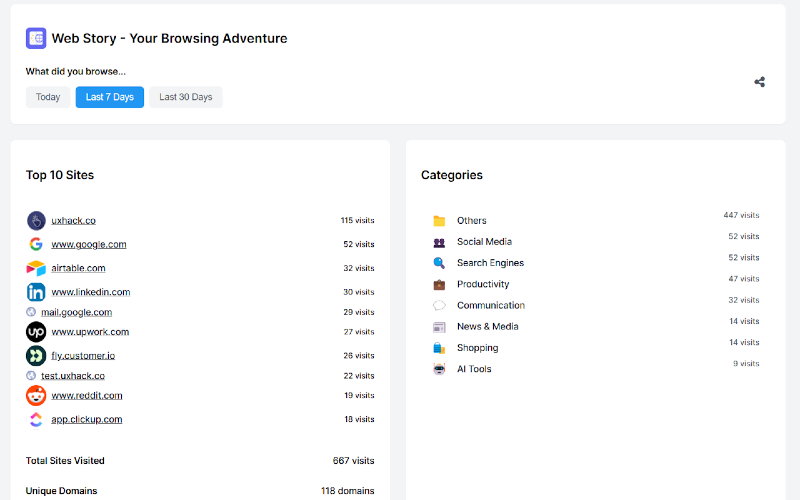Click the Search Engines magnifier icon
The height and width of the screenshot is (500, 800).
pyautogui.click(x=439, y=263)
